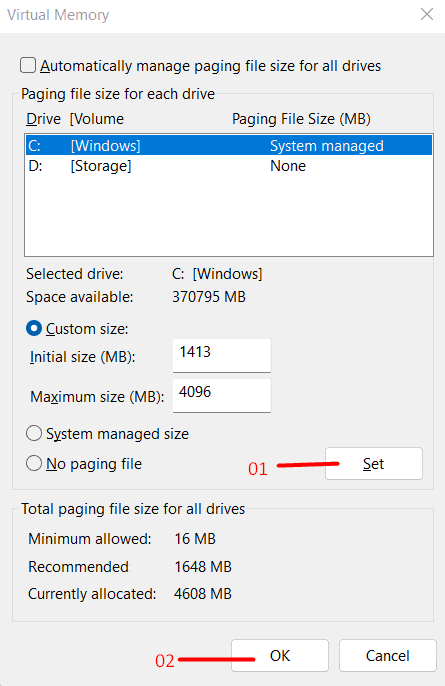445x686 pixels.
Task: Click the Drive column header
Action: point(43,119)
